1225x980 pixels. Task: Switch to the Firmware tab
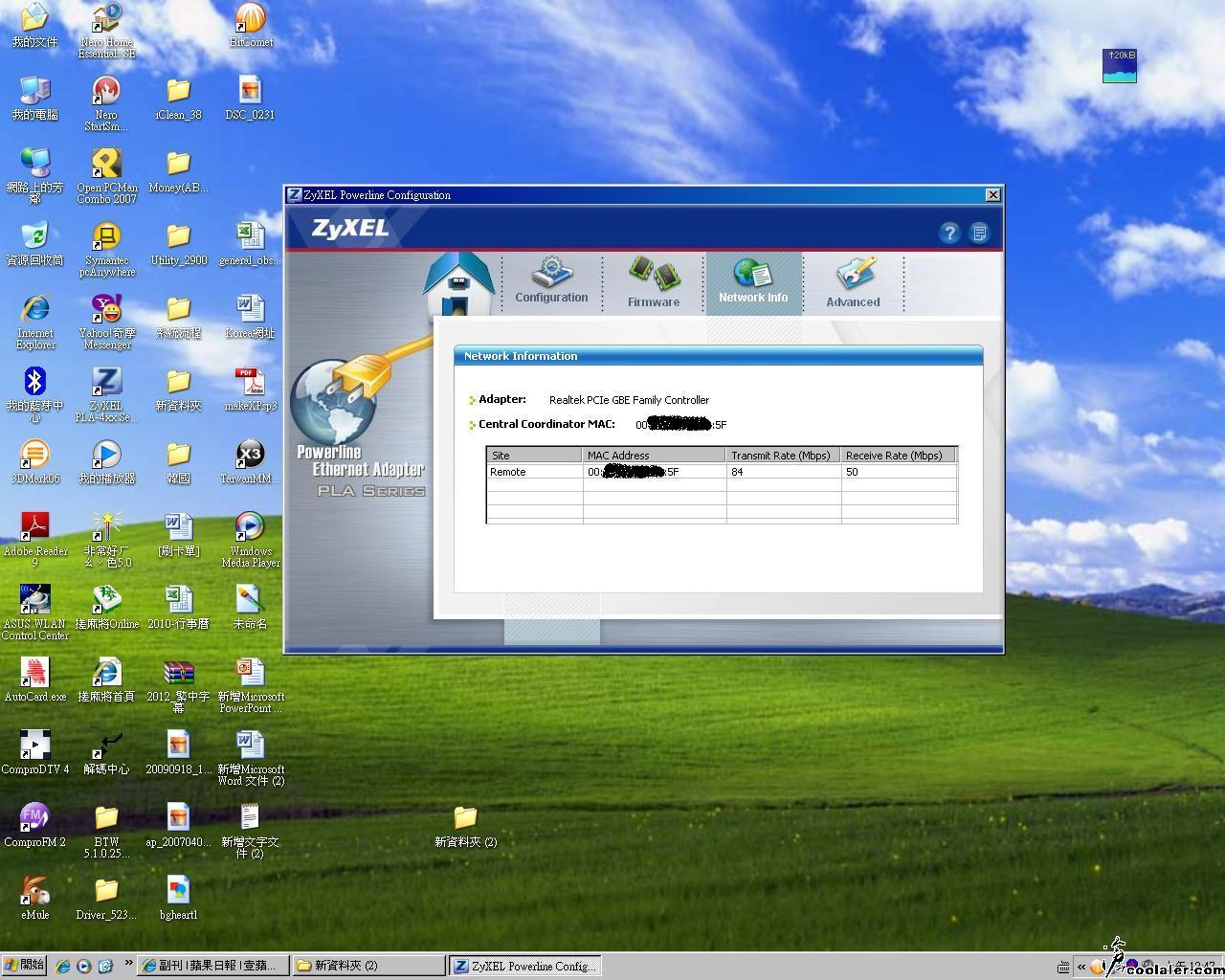click(x=654, y=281)
